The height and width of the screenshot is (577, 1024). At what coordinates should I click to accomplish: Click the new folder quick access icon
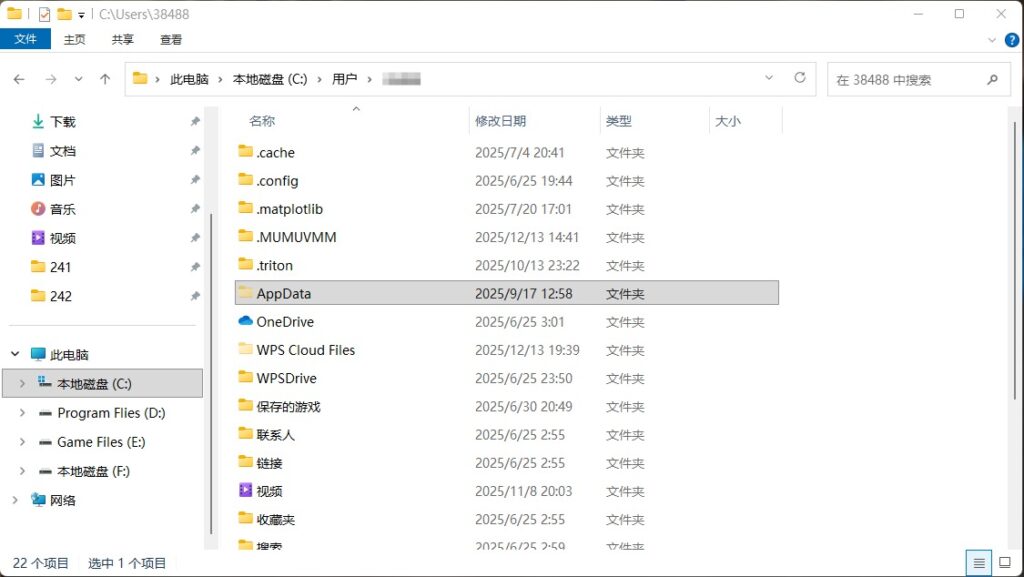tap(64, 14)
